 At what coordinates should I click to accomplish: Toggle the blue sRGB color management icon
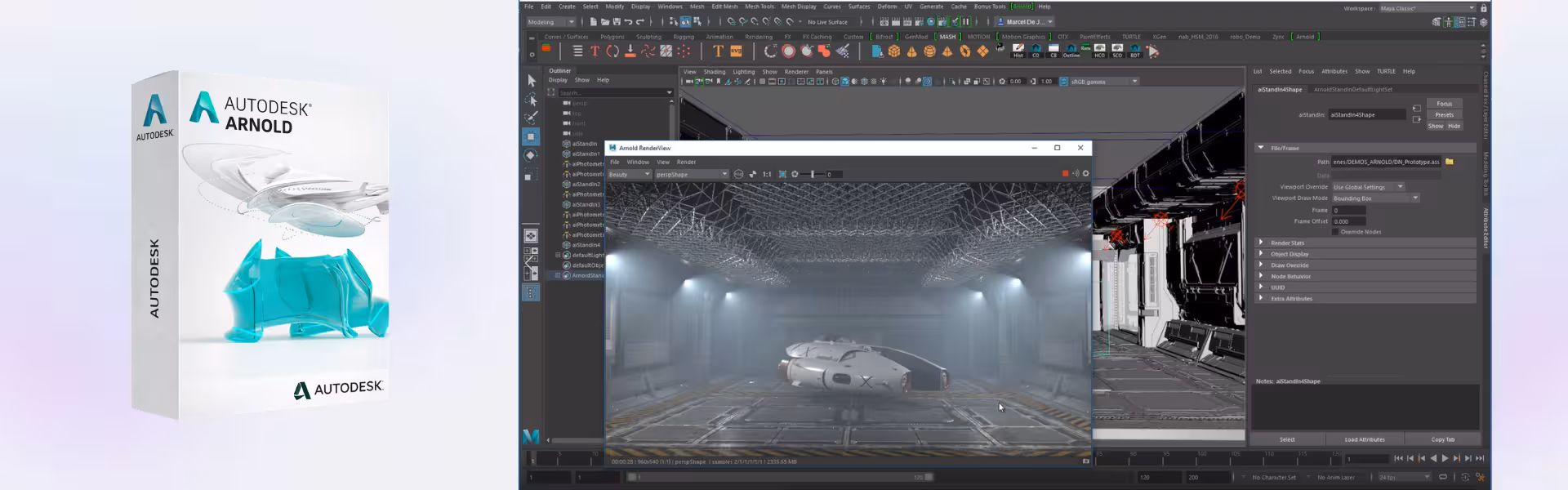point(1063,82)
